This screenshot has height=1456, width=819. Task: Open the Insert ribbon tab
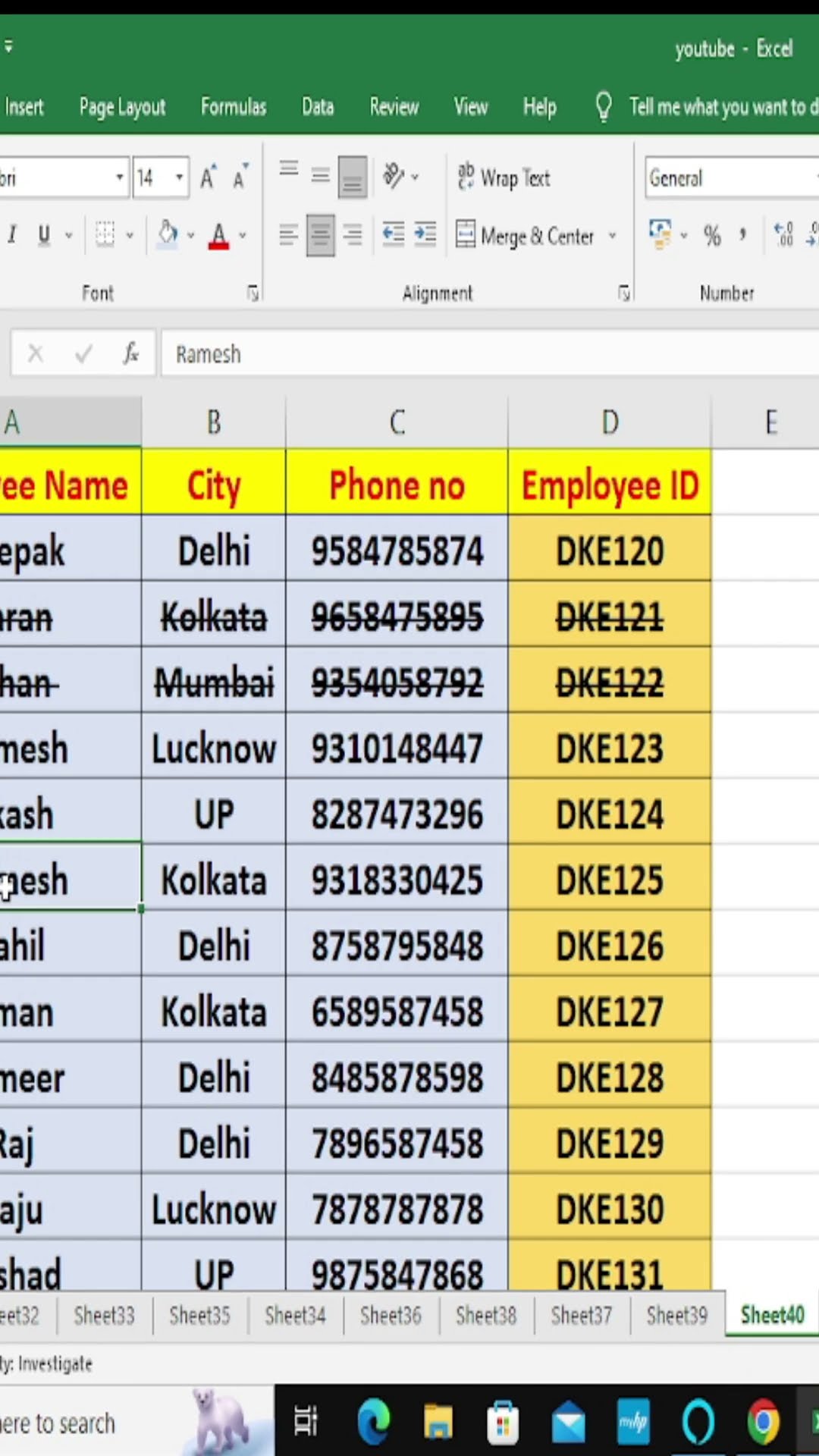point(24,107)
